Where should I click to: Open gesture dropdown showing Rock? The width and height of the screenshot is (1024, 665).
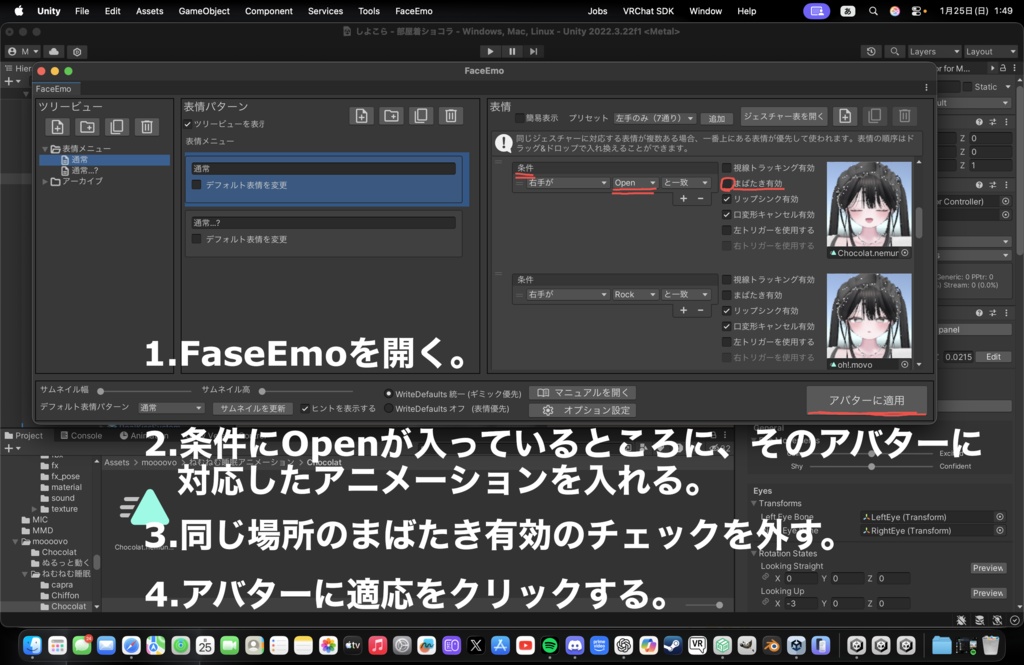point(635,295)
